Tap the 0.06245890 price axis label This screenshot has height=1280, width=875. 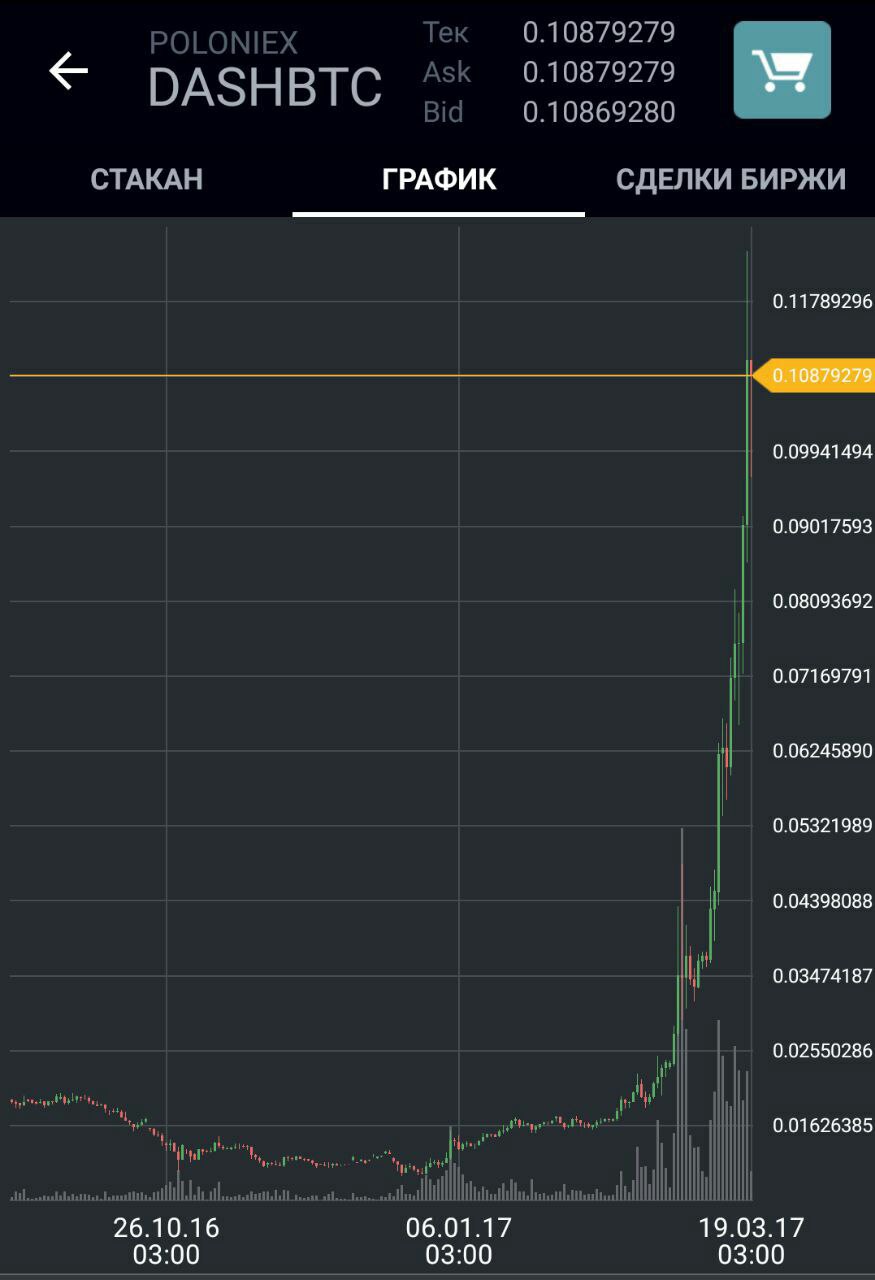click(823, 750)
